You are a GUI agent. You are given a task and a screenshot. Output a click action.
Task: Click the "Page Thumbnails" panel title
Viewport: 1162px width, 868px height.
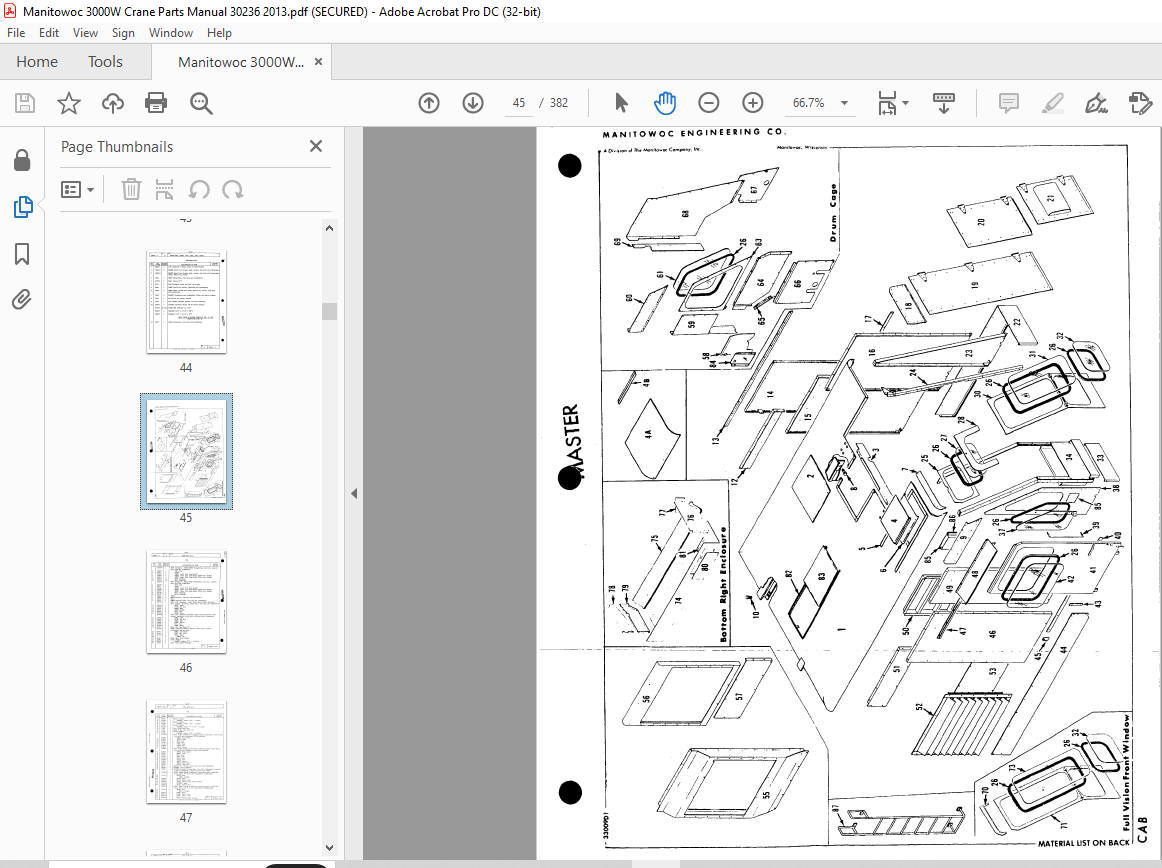tap(117, 147)
